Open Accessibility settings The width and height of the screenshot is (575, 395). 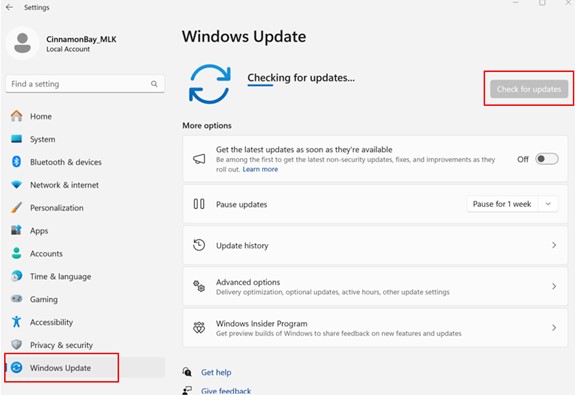coord(85,322)
